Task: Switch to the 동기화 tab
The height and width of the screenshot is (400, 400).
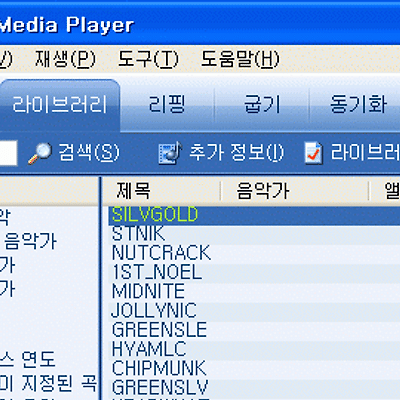Action: pyautogui.click(x=358, y=104)
